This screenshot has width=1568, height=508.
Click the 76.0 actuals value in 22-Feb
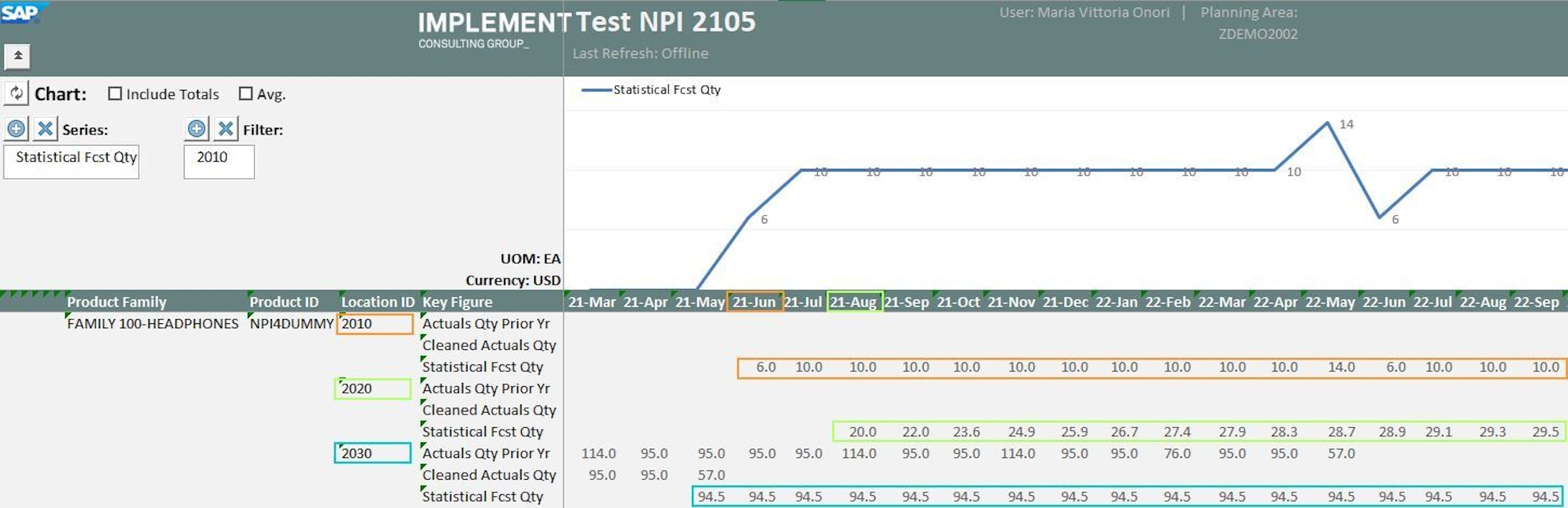(1177, 454)
